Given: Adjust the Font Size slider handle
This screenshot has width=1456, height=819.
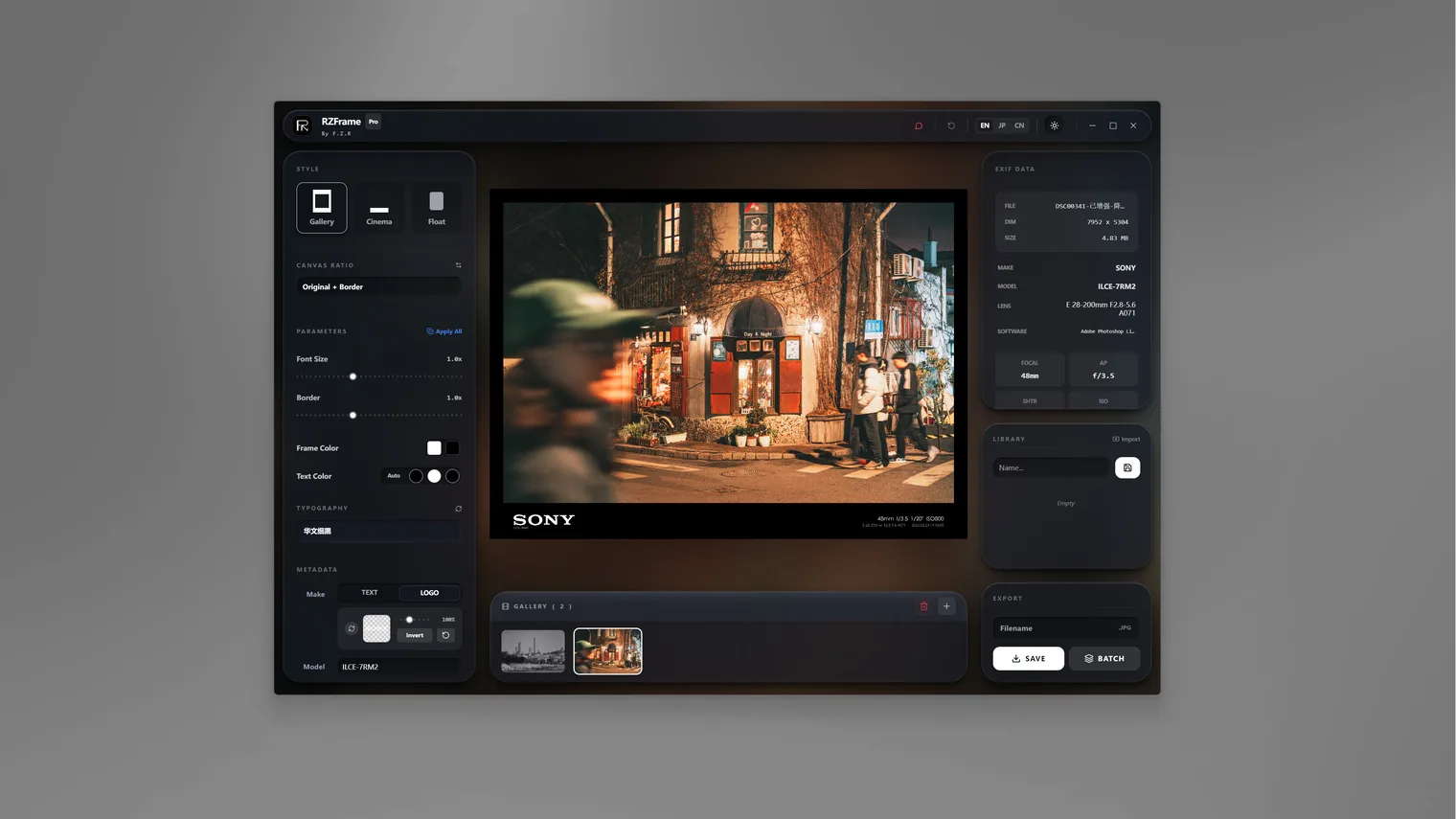Looking at the screenshot, I should 353,376.
